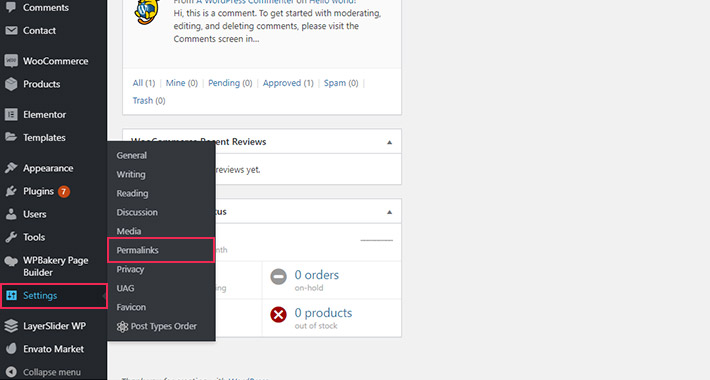Open General settings submenu item
Image resolution: width=710 pixels, height=380 pixels.
click(x=131, y=155)
